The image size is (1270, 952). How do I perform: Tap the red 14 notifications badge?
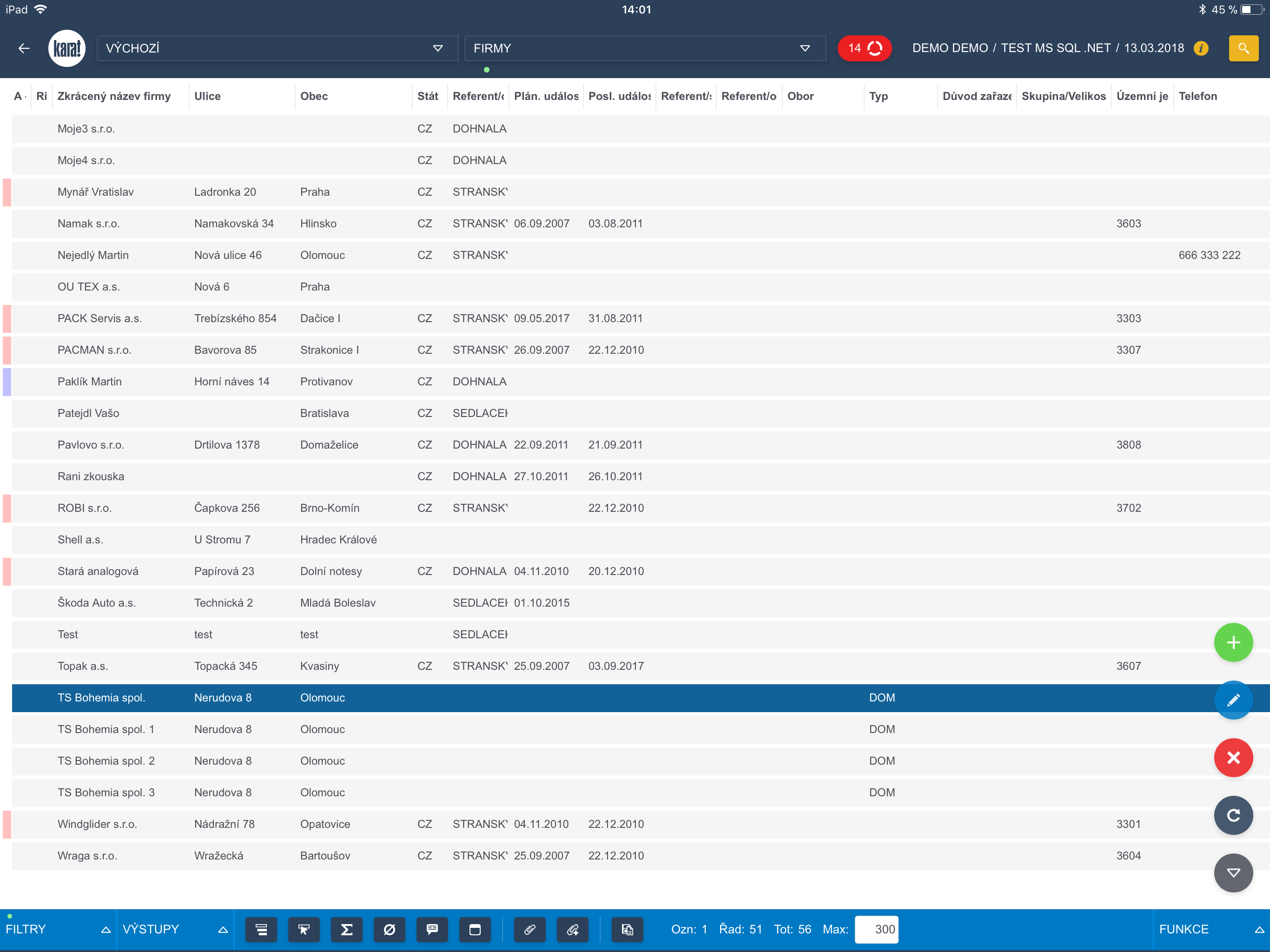[x=864, y=48]
